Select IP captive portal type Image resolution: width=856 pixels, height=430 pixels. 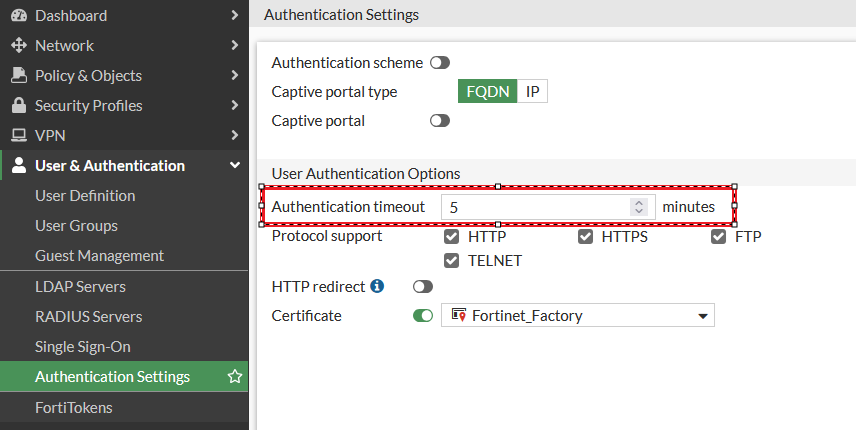pos(533,92)
